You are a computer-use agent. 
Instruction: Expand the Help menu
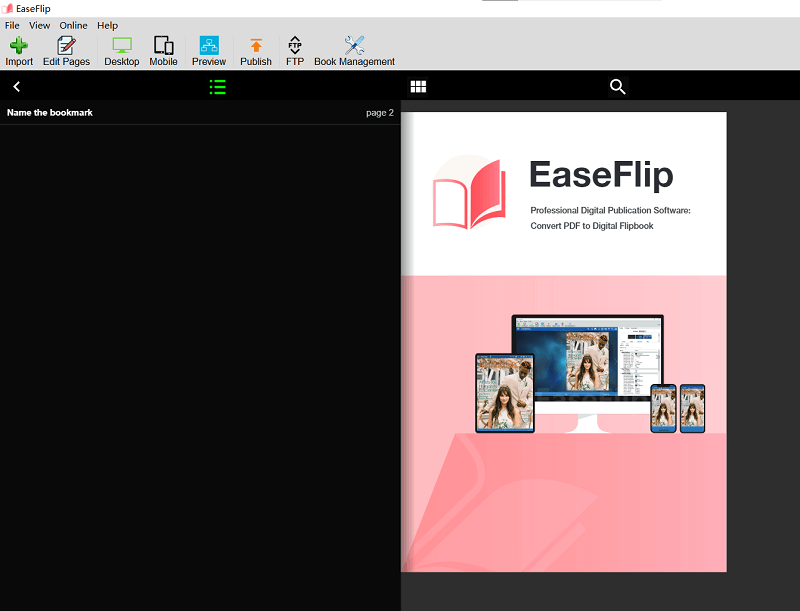tap(107, 25)
